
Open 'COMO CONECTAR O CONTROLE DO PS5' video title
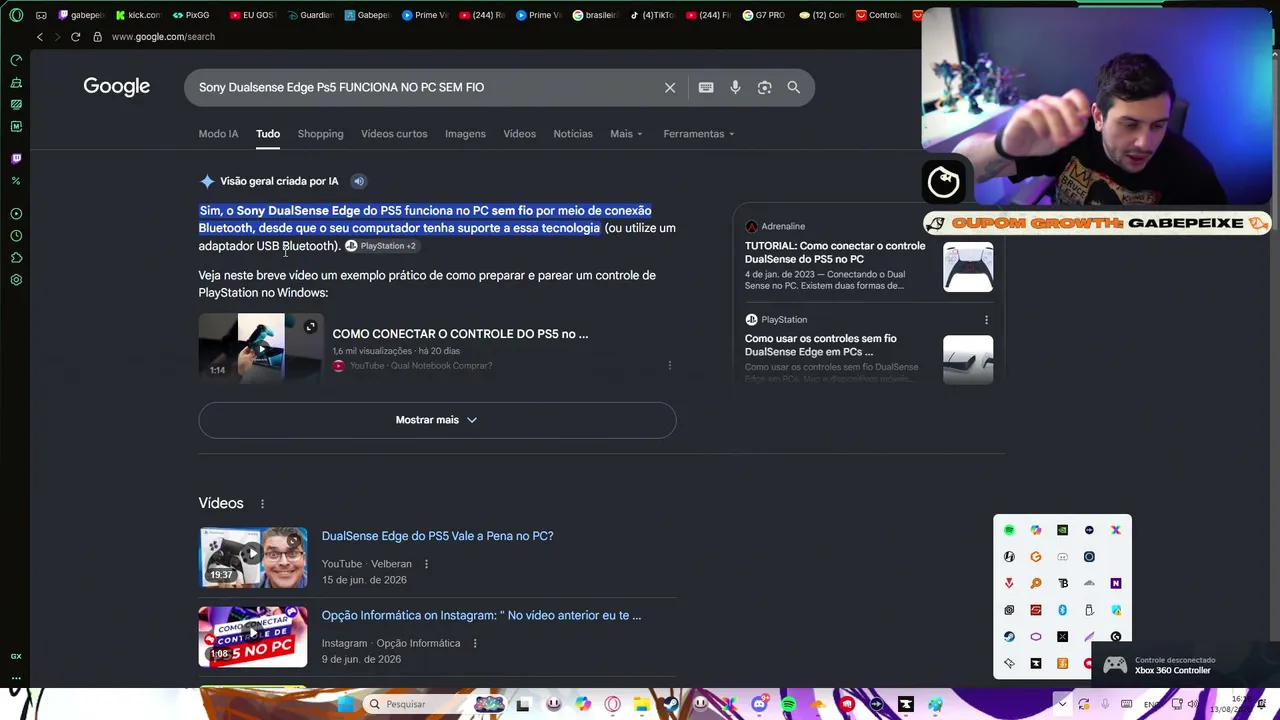460,334
